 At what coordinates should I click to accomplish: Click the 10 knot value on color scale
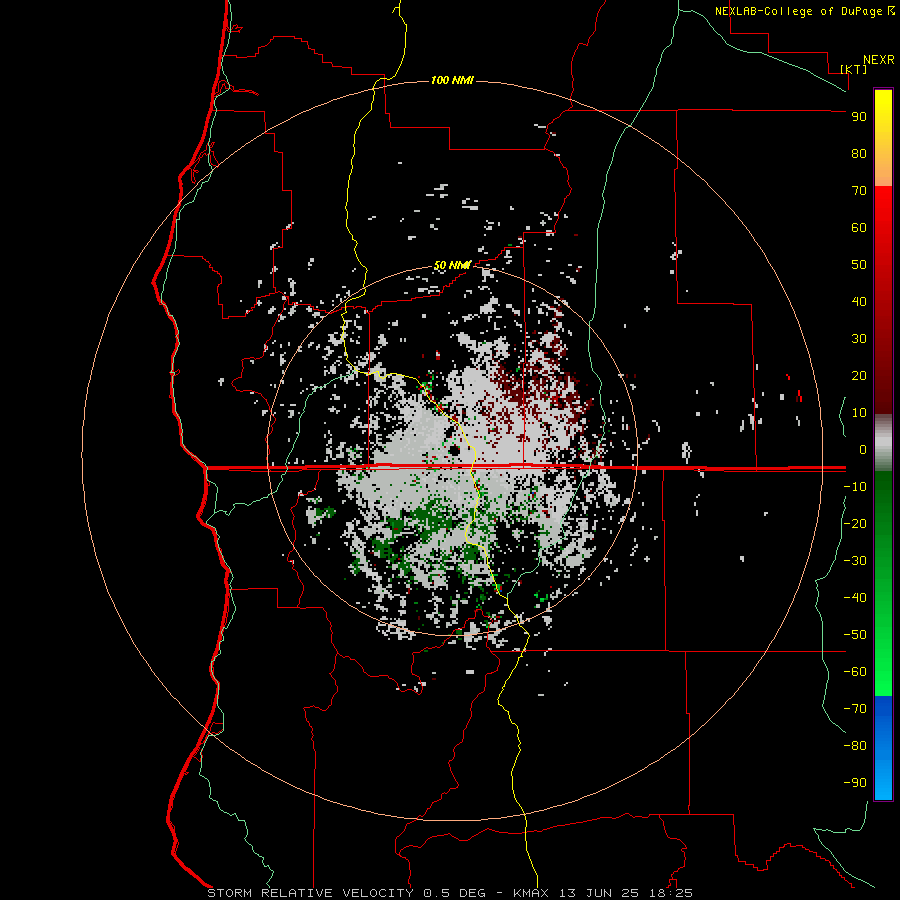859,413
